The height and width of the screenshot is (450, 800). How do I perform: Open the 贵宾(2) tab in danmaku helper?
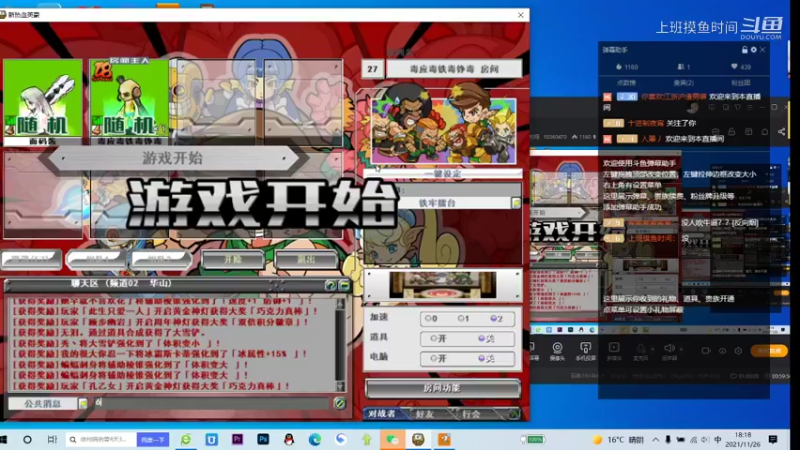point(683,83)
